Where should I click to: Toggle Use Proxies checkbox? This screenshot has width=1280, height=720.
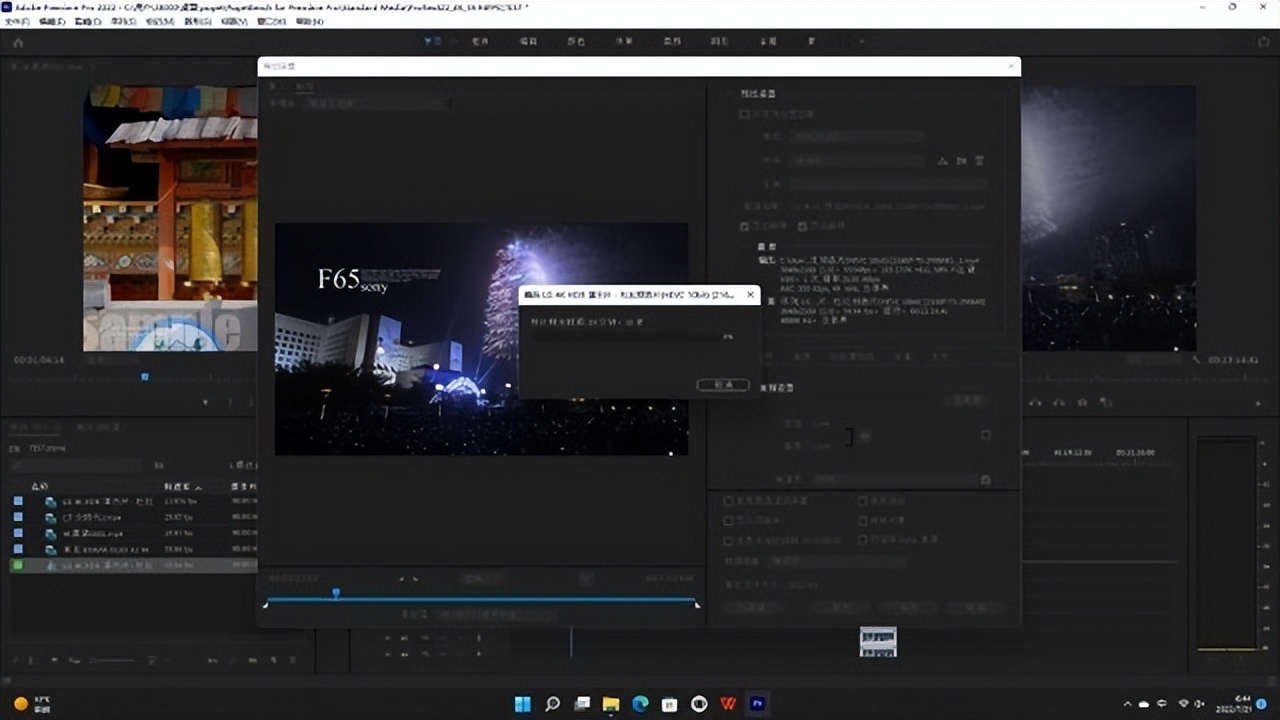pos(862,520)
